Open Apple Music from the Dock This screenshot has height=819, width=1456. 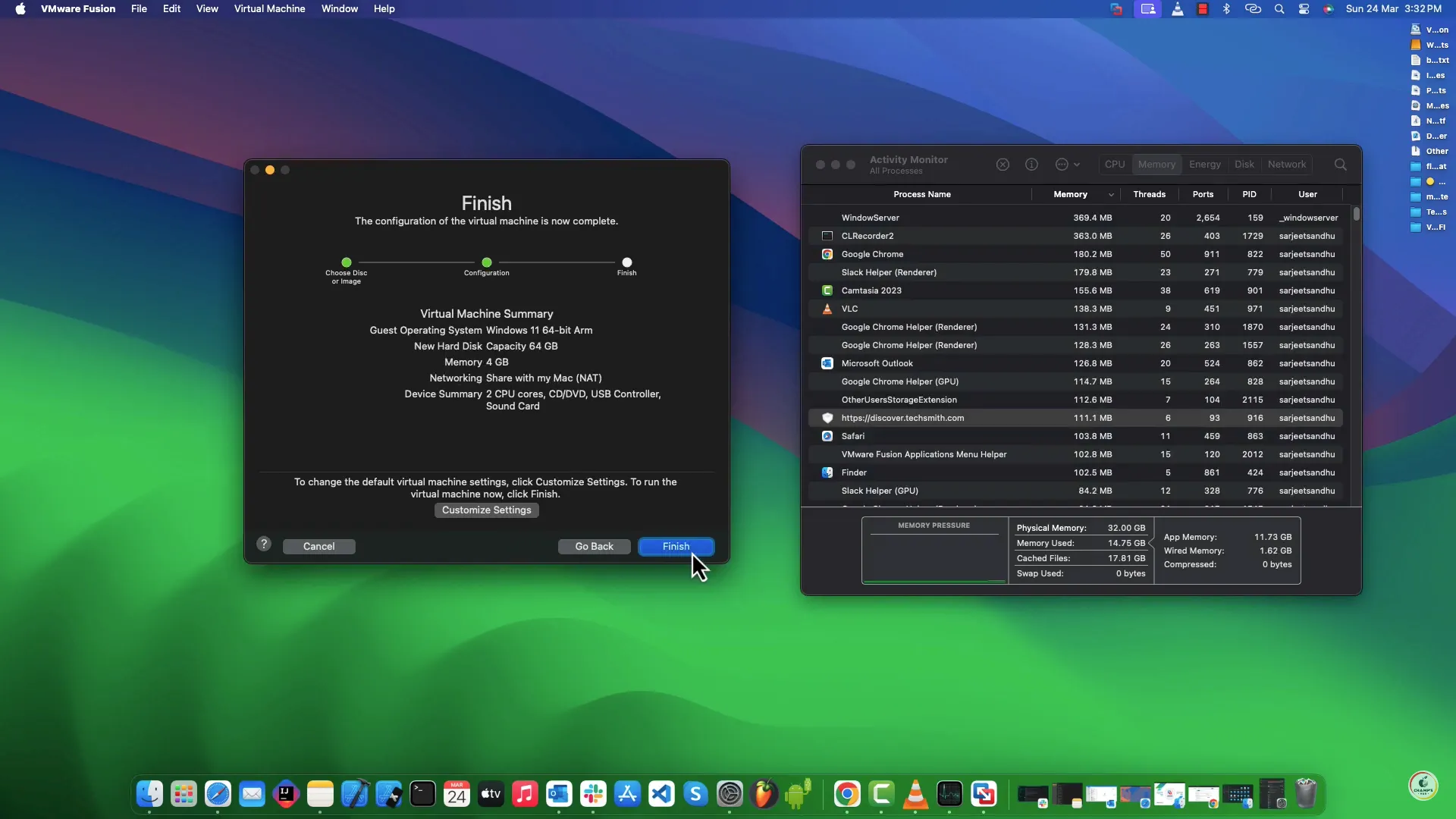(525, 794)
